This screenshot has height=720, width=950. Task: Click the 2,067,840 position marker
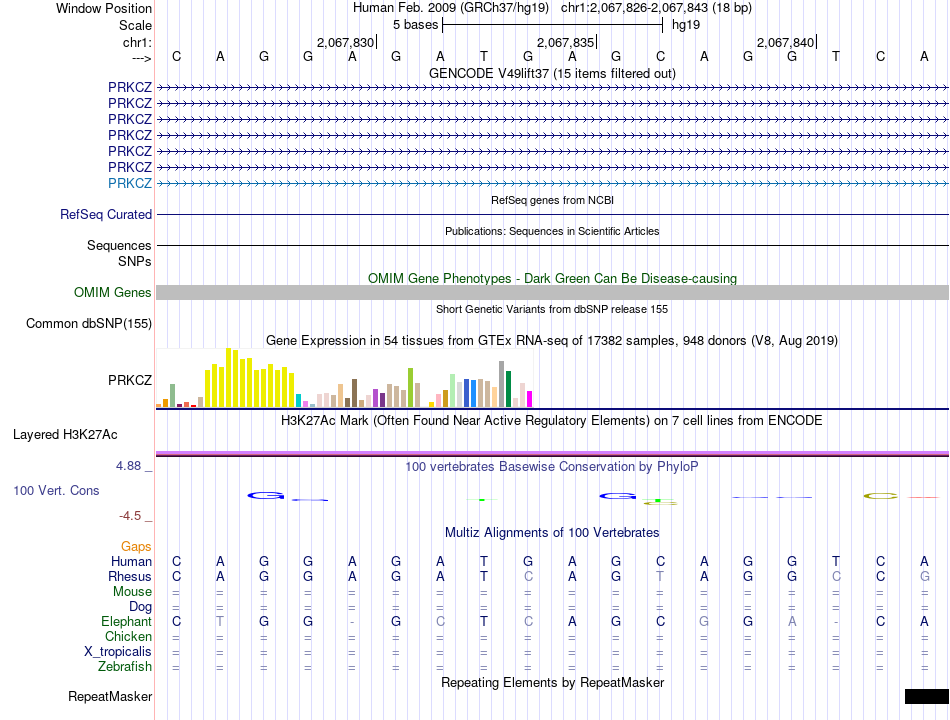[x=786, y=42]
